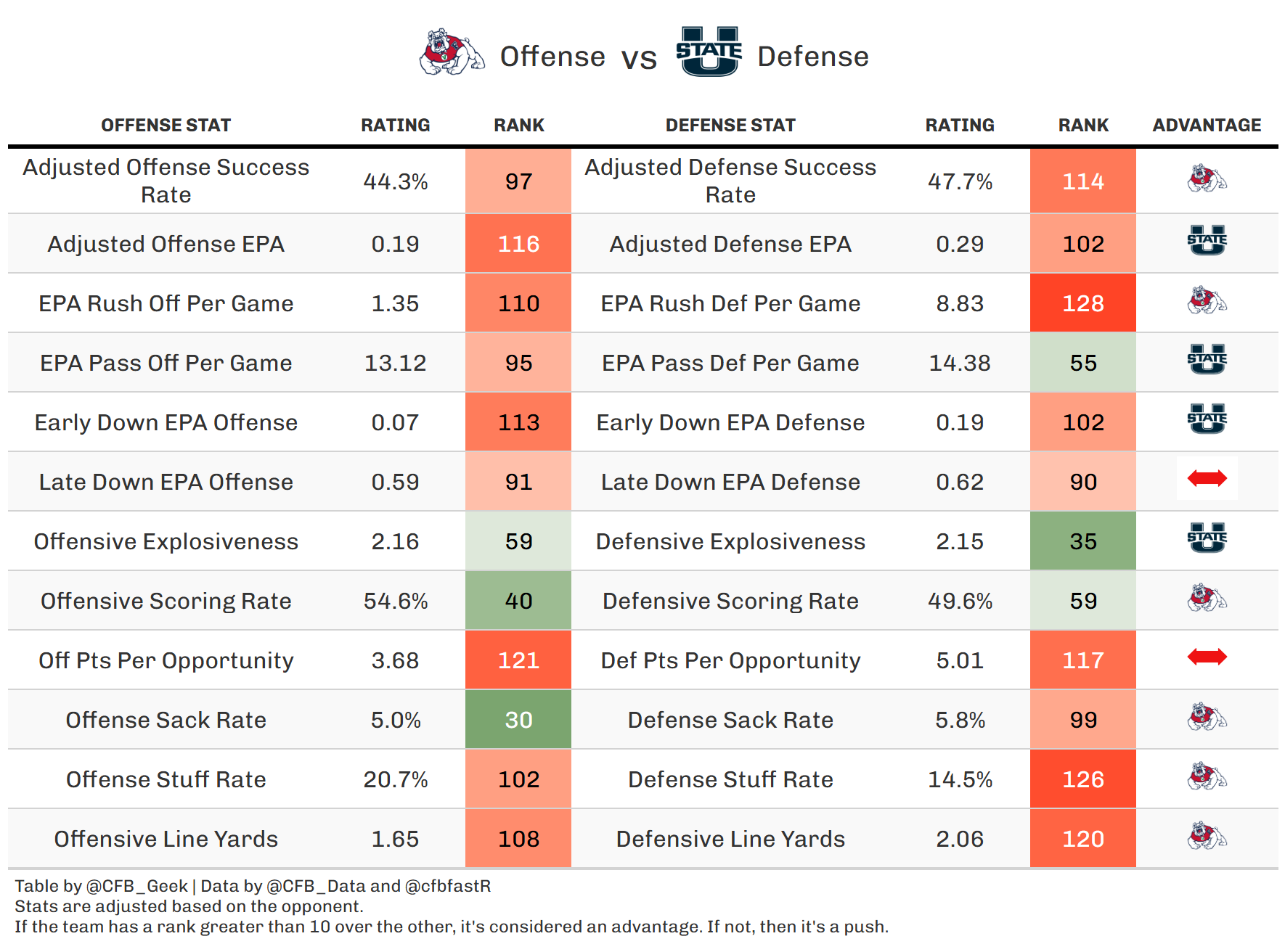
Task: Select the ADVANTAGE column header
Action: (x=1207, y=126)
